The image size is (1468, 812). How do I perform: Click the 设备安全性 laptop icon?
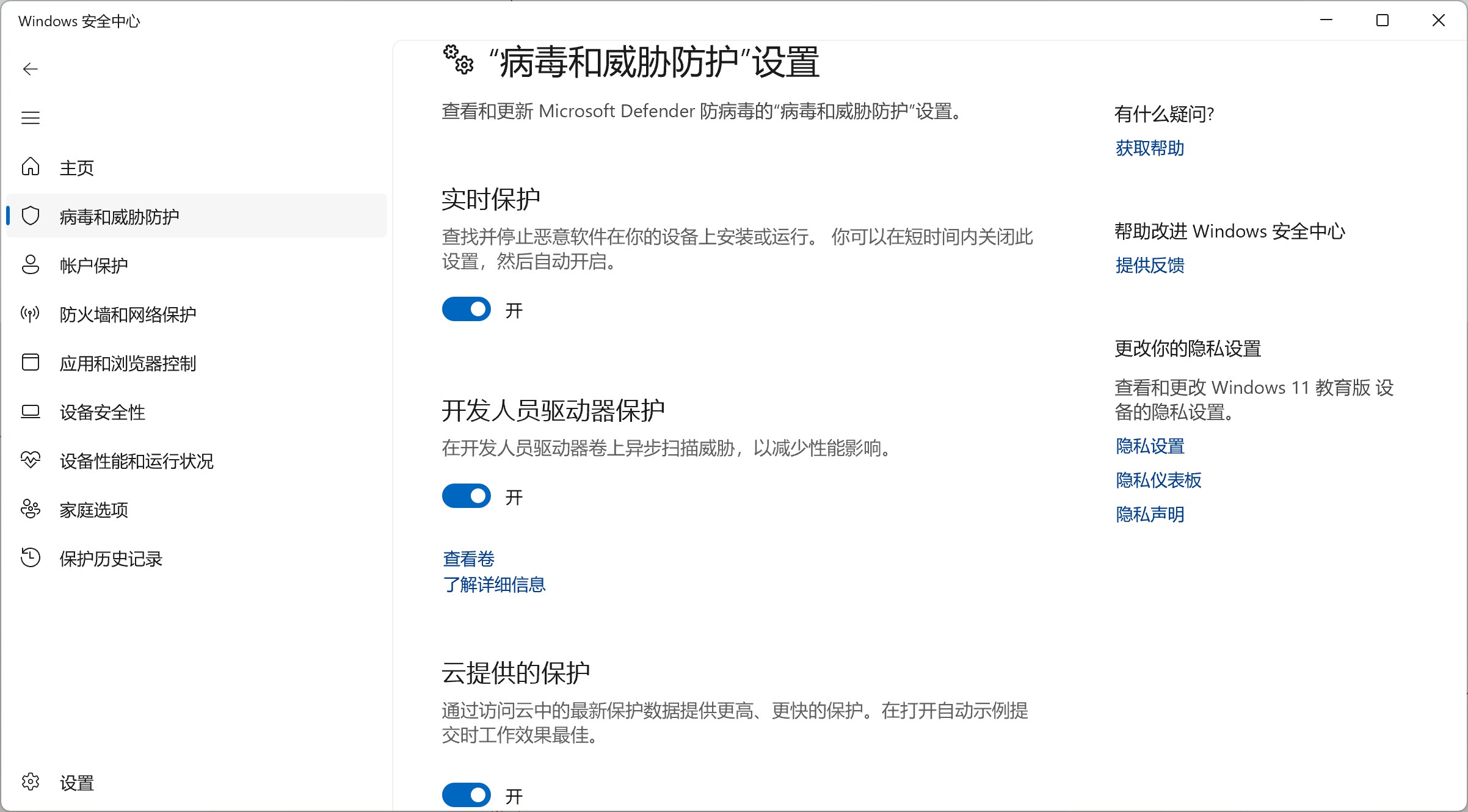point(31,411)
